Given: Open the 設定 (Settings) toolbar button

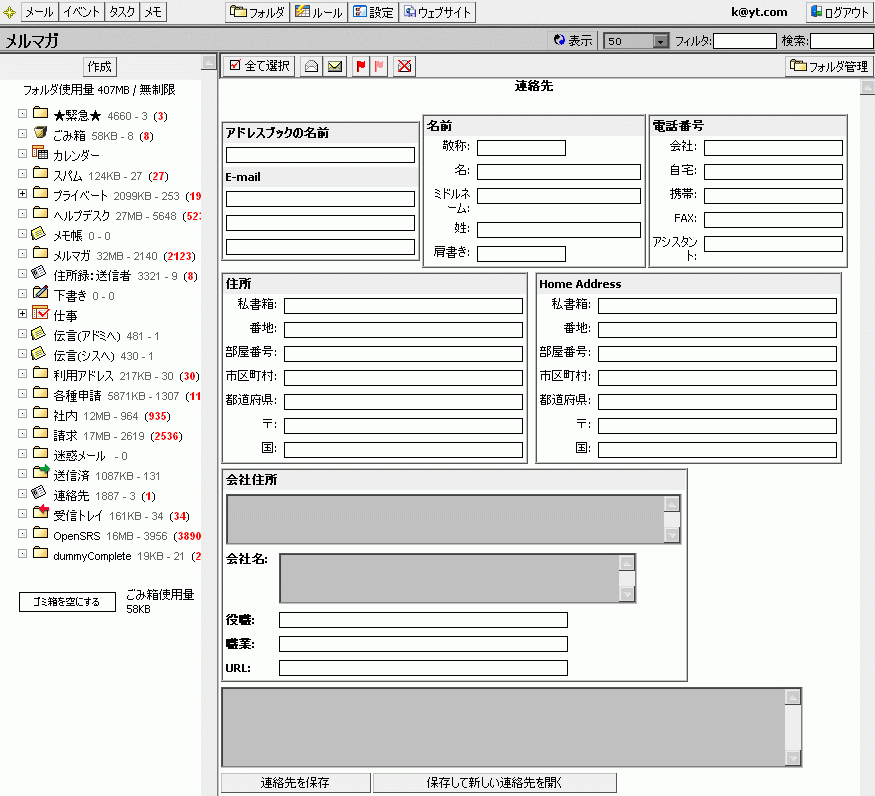Looking at the screenshot, I should [x=373, y=13].
